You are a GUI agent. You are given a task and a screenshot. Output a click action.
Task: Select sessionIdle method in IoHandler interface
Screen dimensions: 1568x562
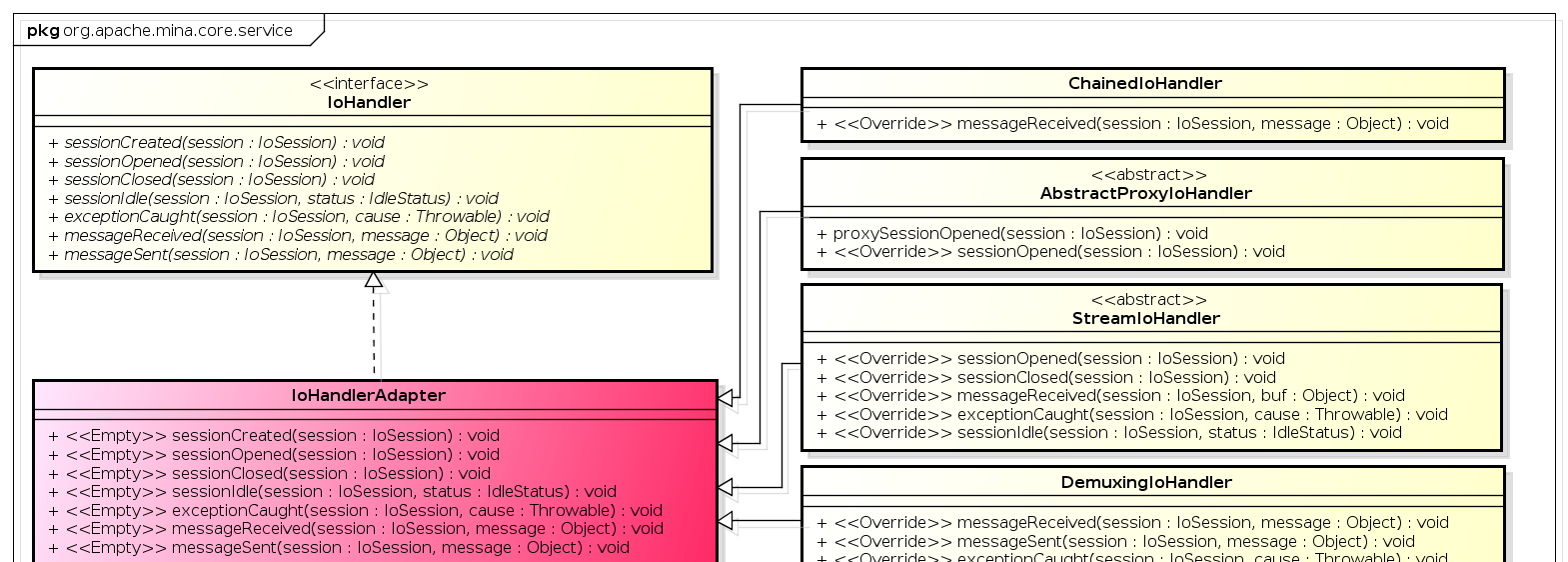point(273,199)
